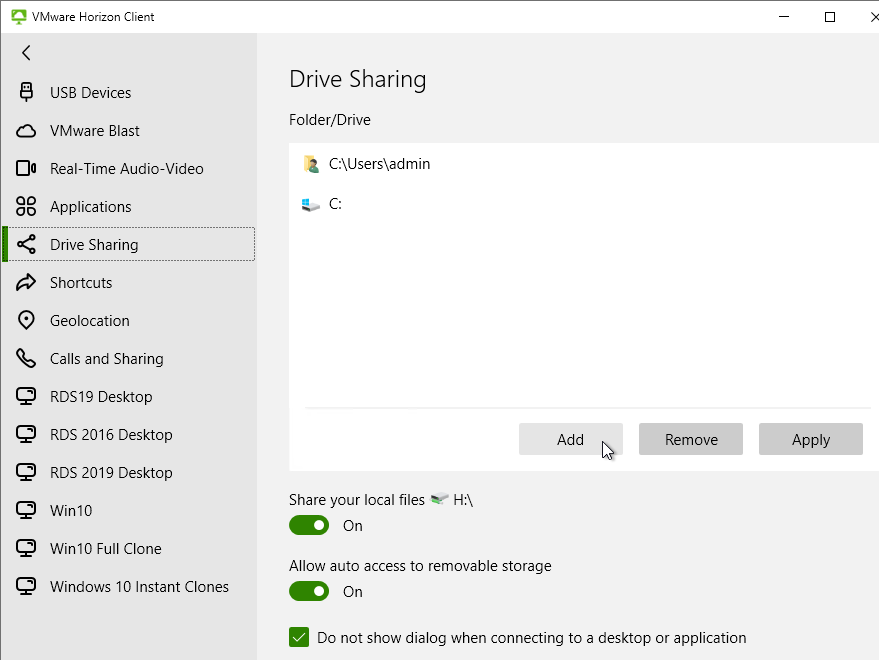Screen dimensions: 879x660
Task: Open VMware Blast cloud icon
Action: tap(26, 131)
